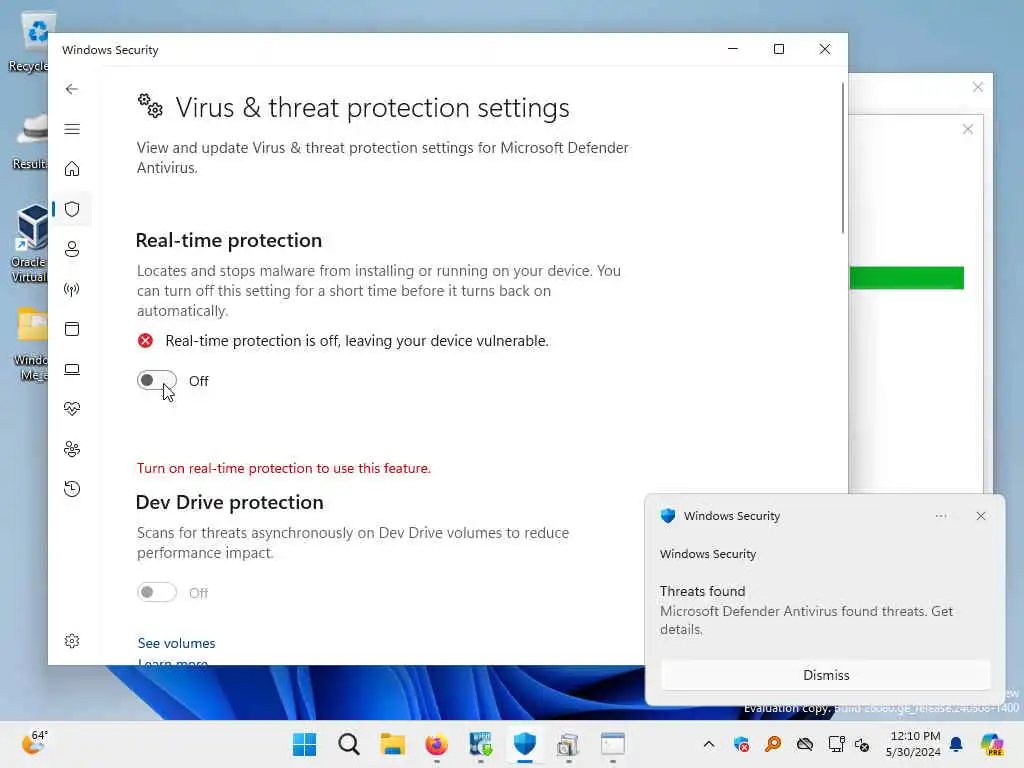Open the weather widget showing 64°
The height and width of the screenshot is (768, 1024).
(33, 743)
